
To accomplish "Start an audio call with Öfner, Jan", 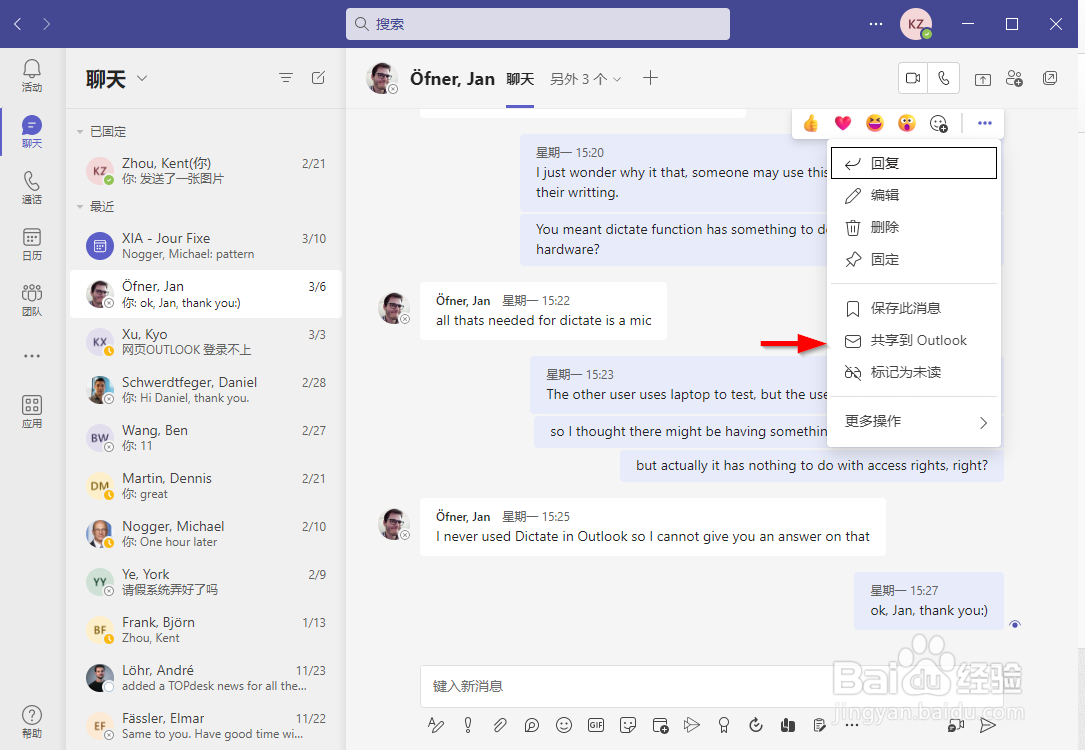I will (x=944, y=78).
